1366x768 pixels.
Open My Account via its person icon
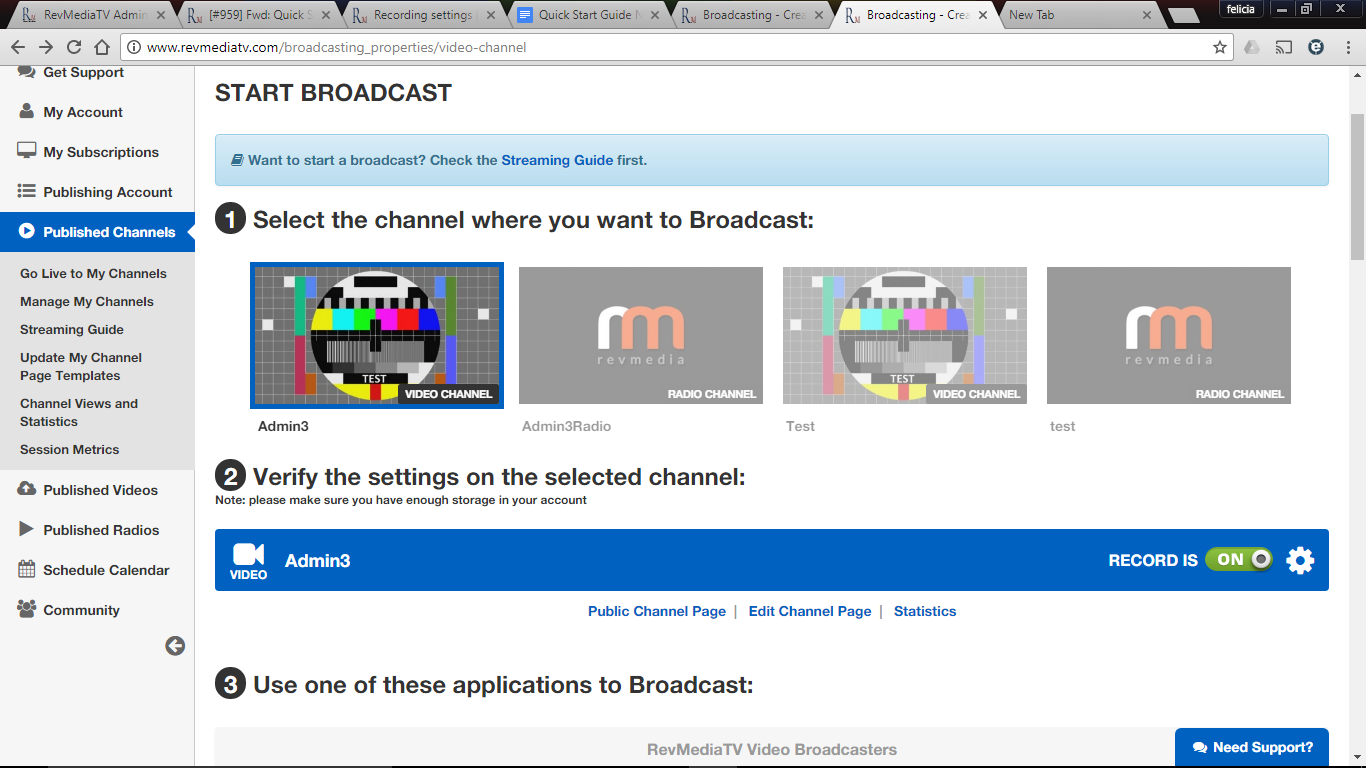27,111
